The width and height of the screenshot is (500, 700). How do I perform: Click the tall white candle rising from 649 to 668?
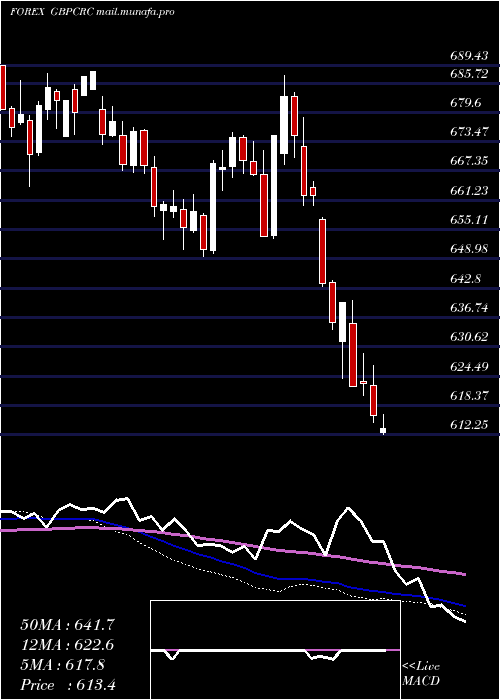(x=213, y=207)
